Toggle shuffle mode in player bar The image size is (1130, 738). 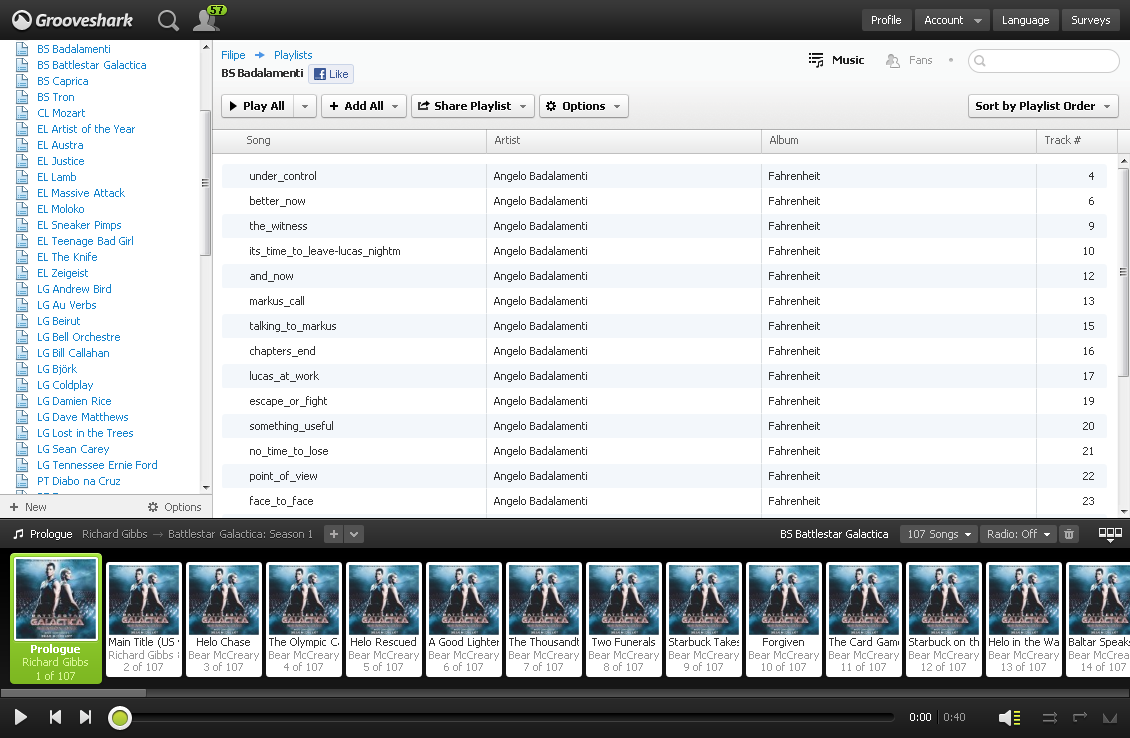[x=1050, y=717]
